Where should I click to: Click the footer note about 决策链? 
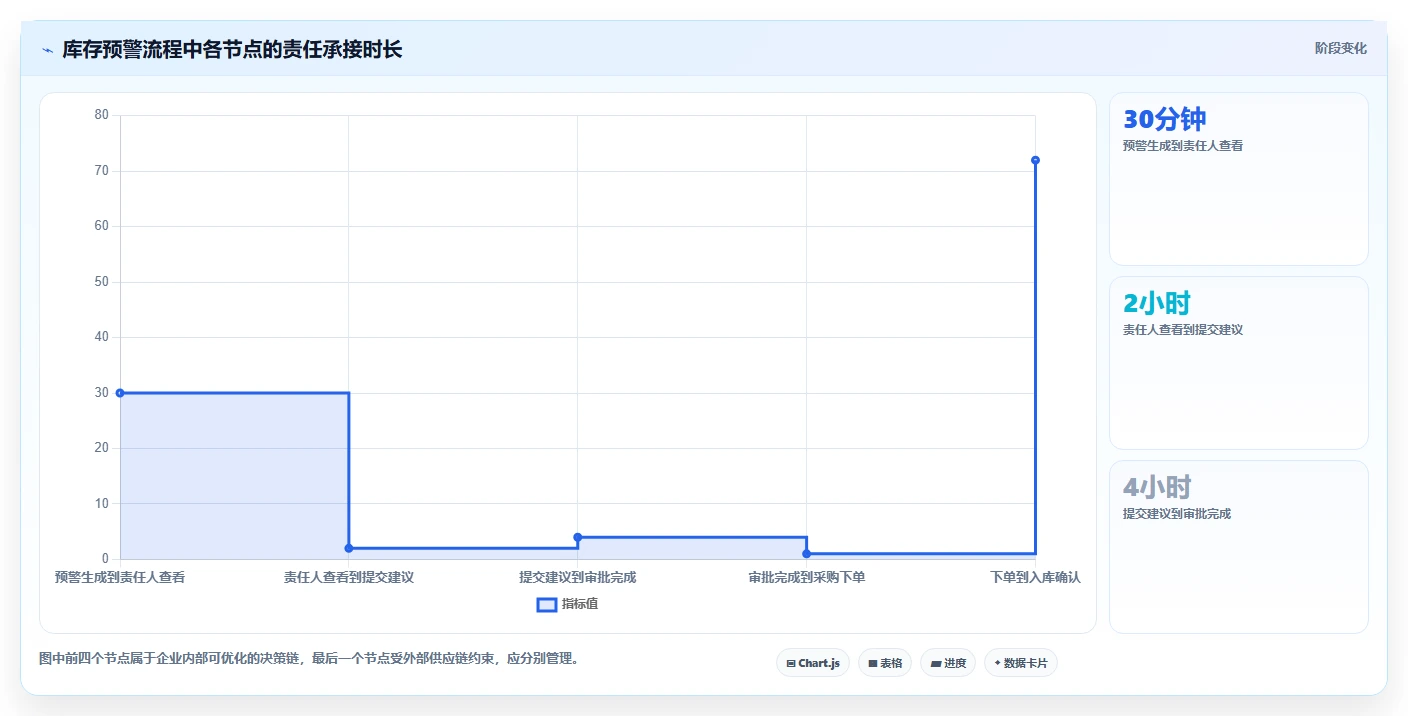pos(309,659)
